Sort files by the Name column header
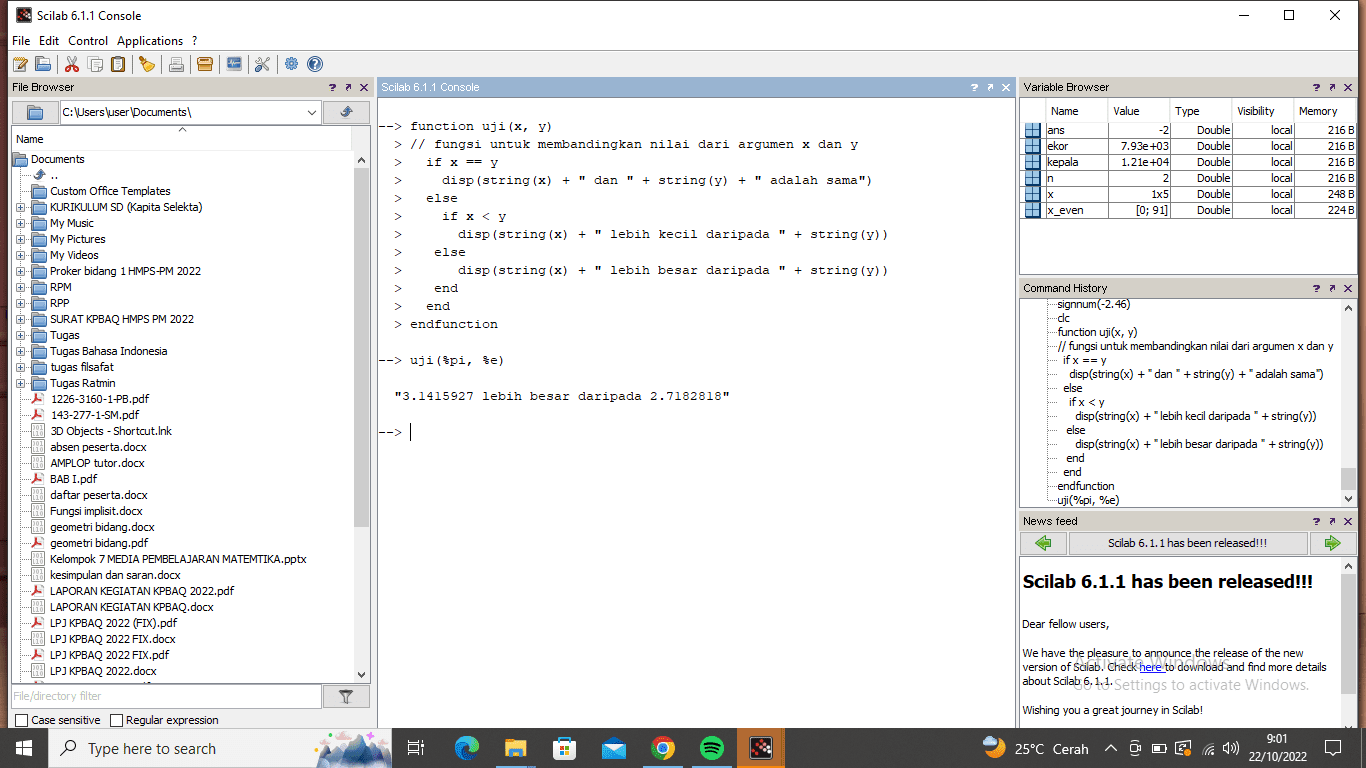This screenshot has width=1366, height=768. [x=182, y=139]
